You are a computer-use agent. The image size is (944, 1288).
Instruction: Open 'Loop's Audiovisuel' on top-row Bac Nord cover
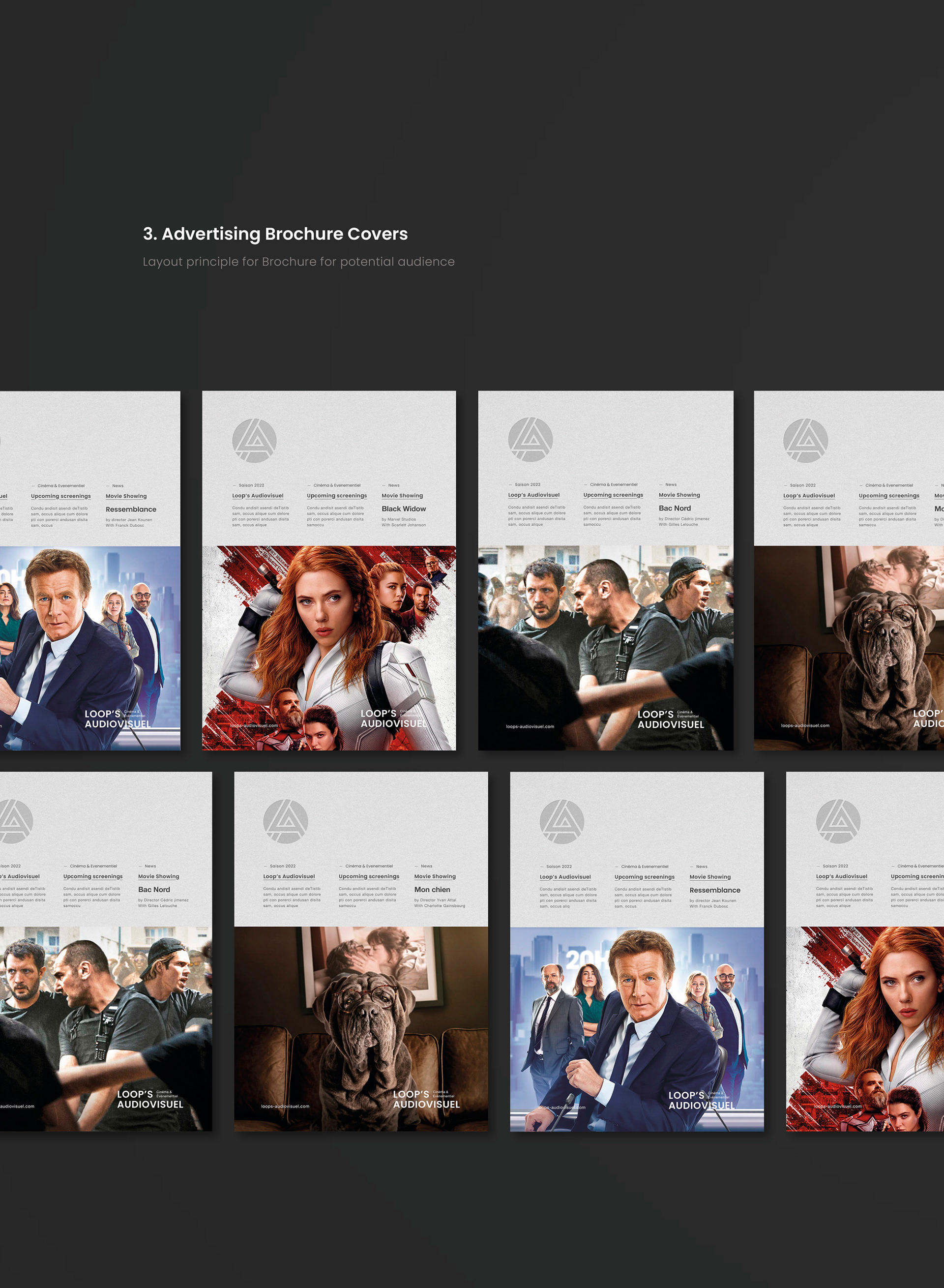pos(534,495)
